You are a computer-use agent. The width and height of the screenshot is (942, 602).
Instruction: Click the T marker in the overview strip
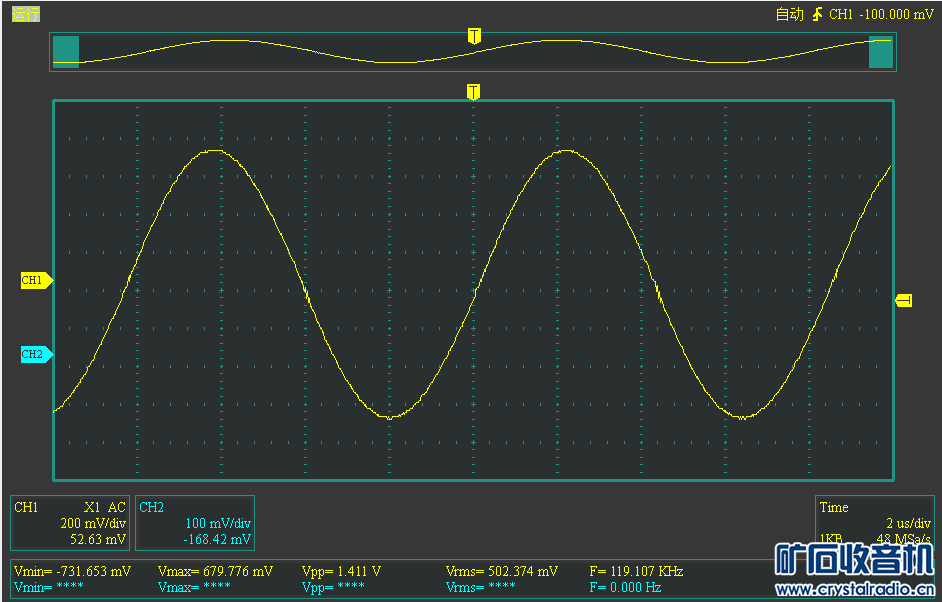click(x=474, y=36)
